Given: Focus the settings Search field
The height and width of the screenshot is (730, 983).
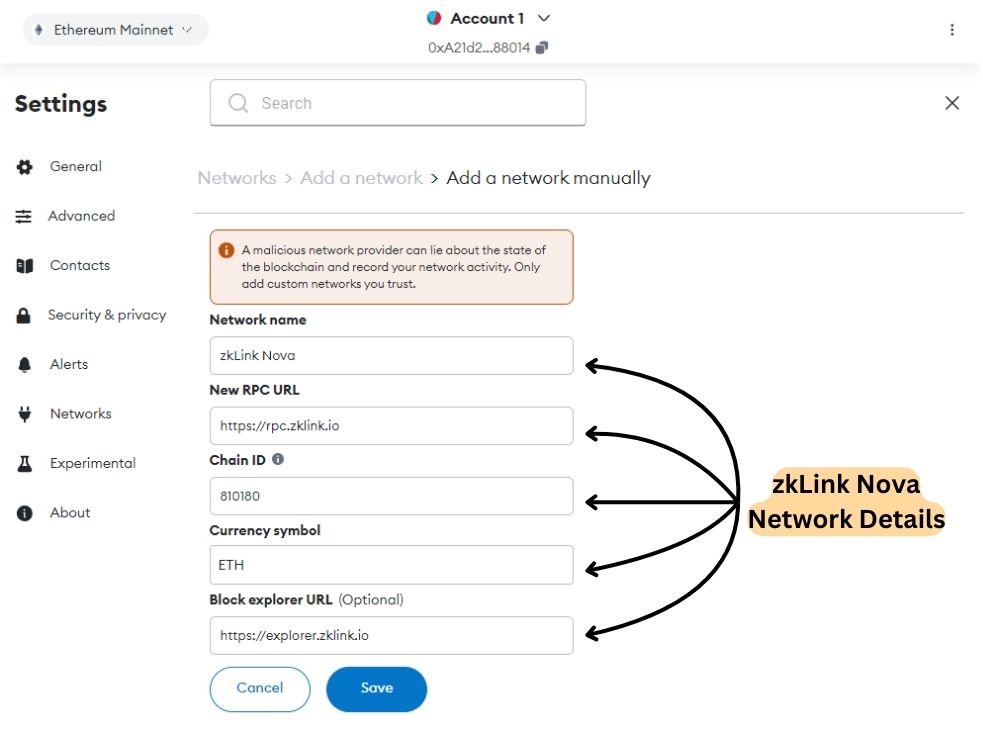Looking at the screenshot, I should pyautogui.click(x=397, y=103).
